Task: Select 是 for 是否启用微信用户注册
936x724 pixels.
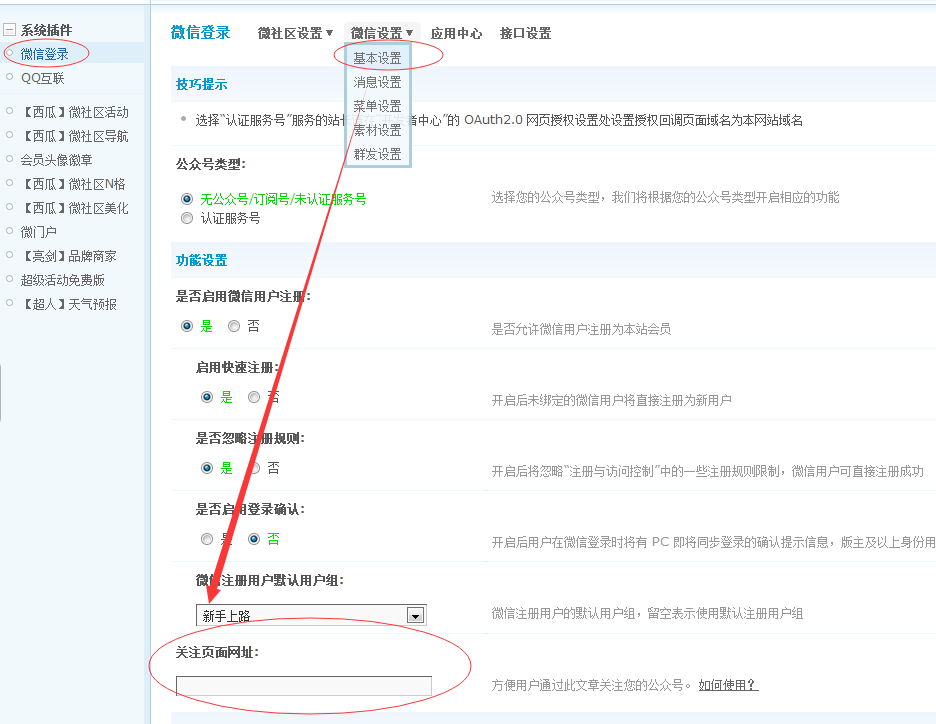Action: tap(187, 326)
